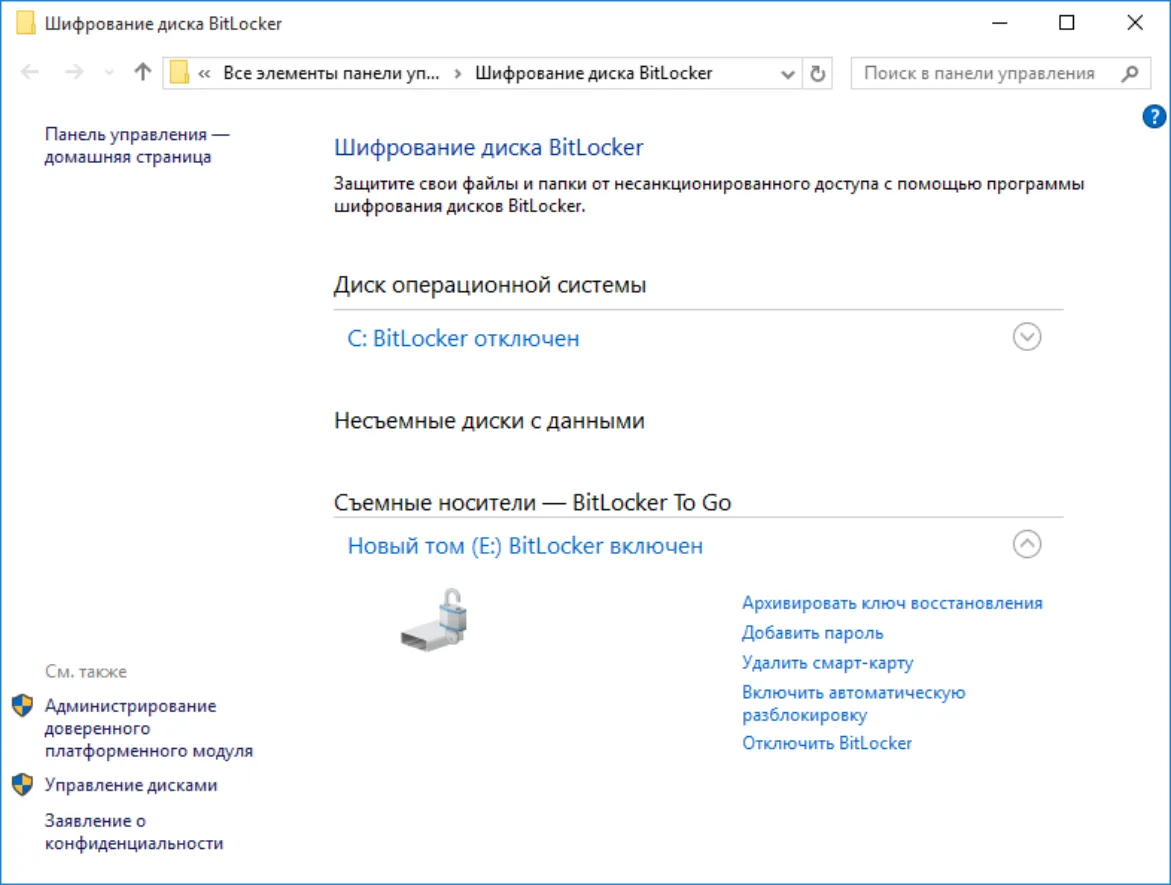Maximize the BitLocker window
This screenshot has width=1171, height=885.
pyautogui.click(x=1066, y=23)
